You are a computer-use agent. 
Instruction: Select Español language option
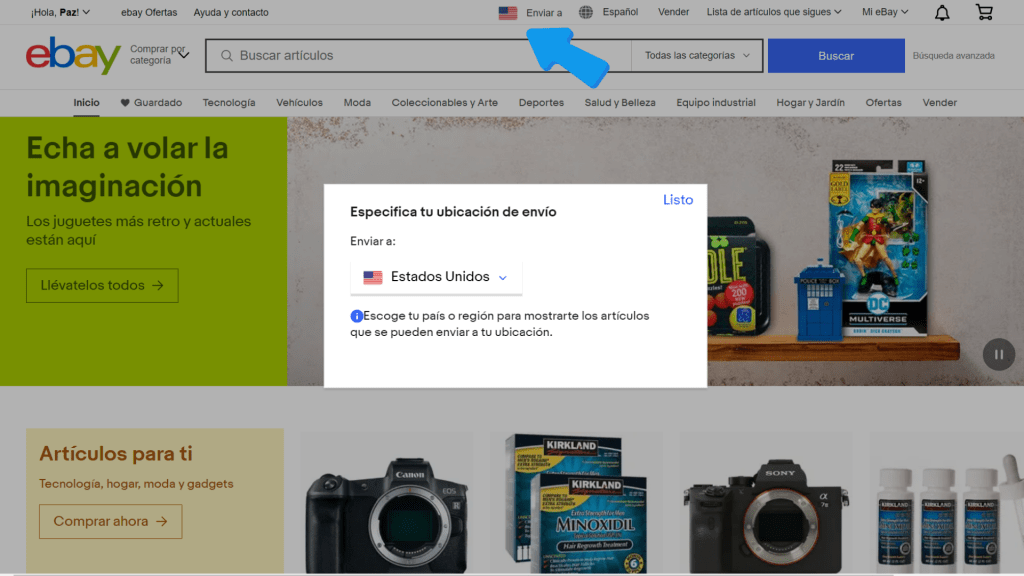pos(620,12)
